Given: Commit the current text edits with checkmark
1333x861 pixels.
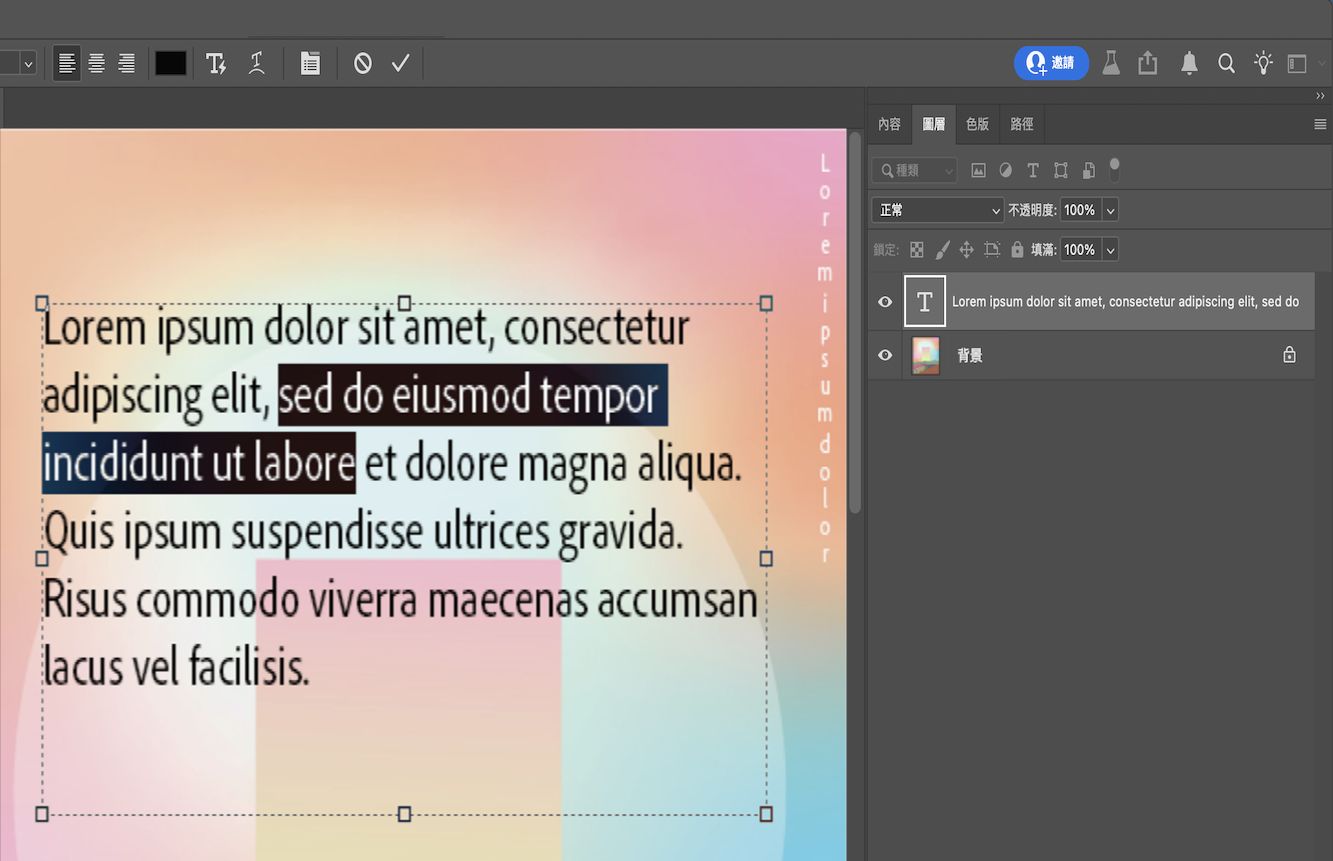Looking at the screenshot, I should [x=401, y=64].
